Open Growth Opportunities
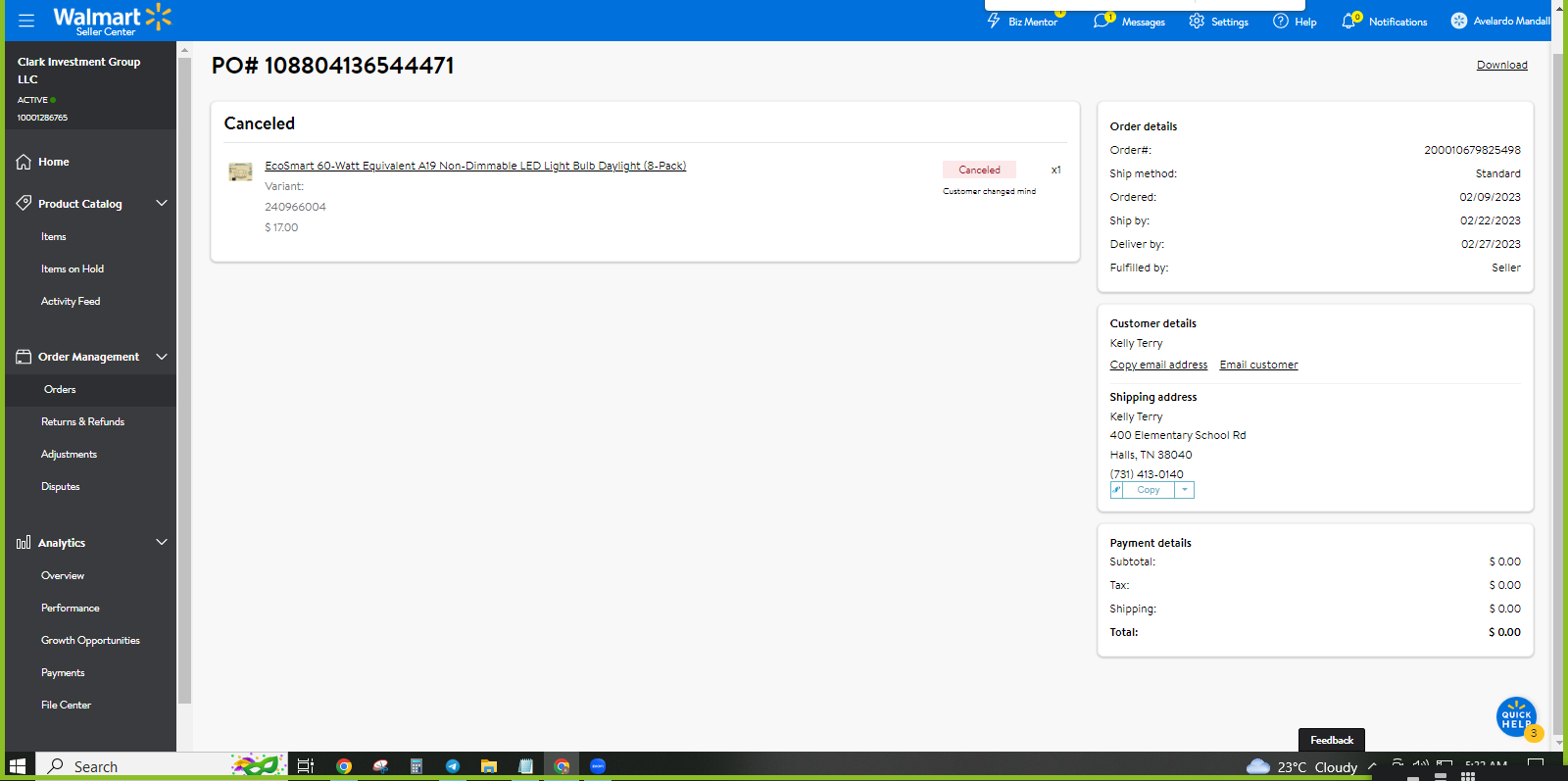The image size is (1568, 781). point(91,640)
